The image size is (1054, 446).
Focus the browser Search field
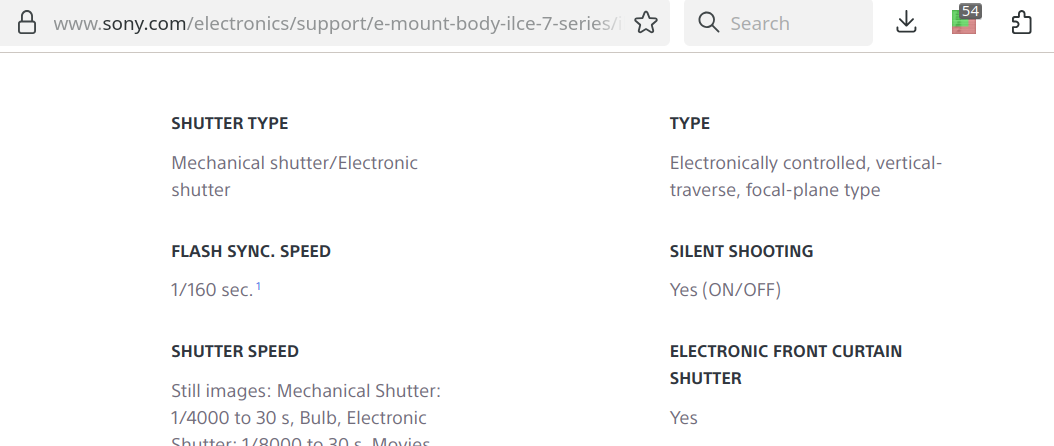790,22
